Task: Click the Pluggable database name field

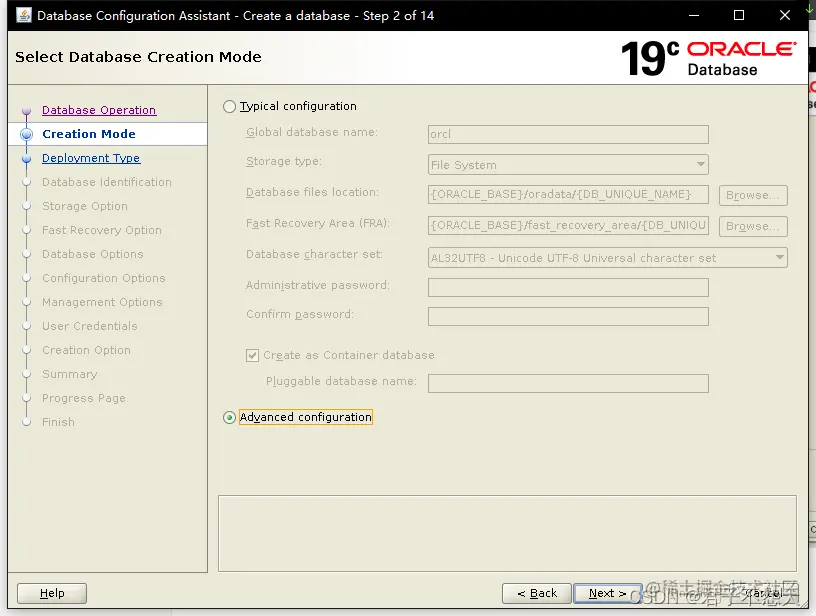Action: 568,383
